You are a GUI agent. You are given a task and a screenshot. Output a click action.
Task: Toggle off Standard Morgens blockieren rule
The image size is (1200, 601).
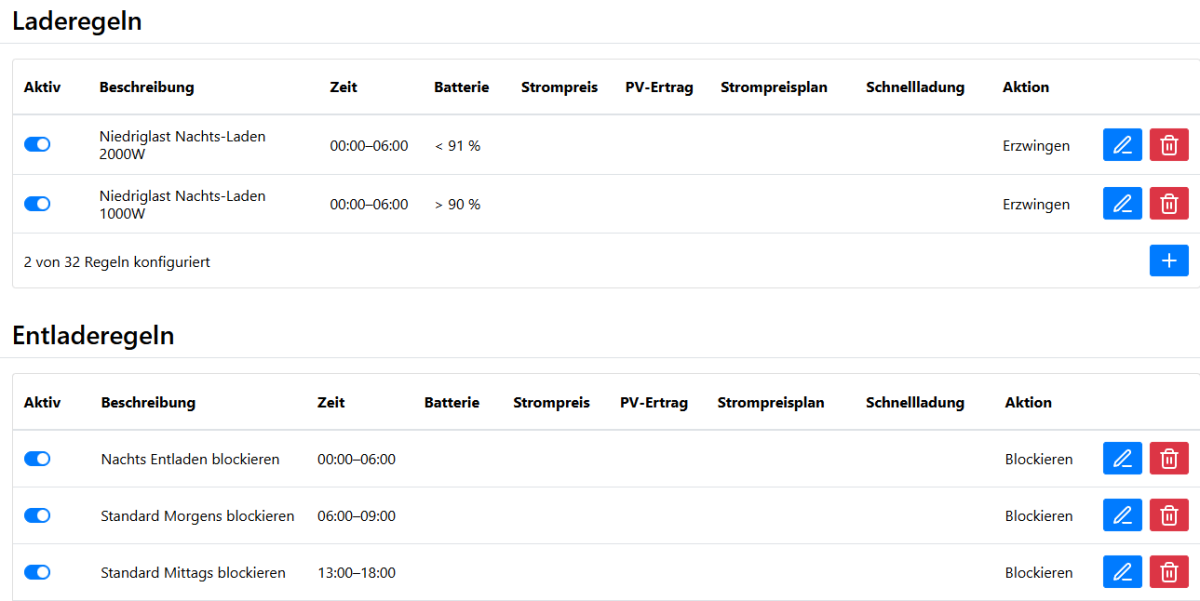[37, 516]
